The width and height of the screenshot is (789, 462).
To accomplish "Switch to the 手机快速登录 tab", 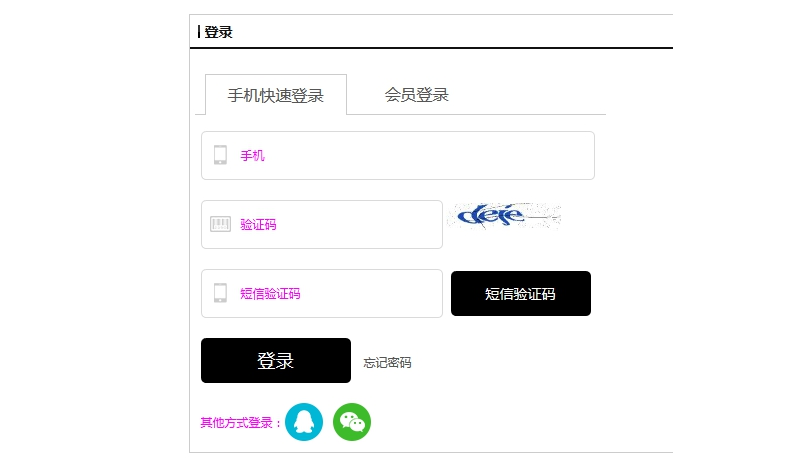I will (276, 95).
